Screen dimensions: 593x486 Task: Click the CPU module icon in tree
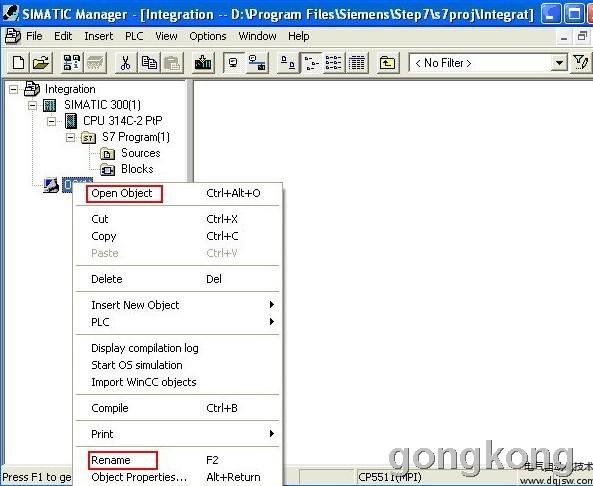click(x=71, y=121)
